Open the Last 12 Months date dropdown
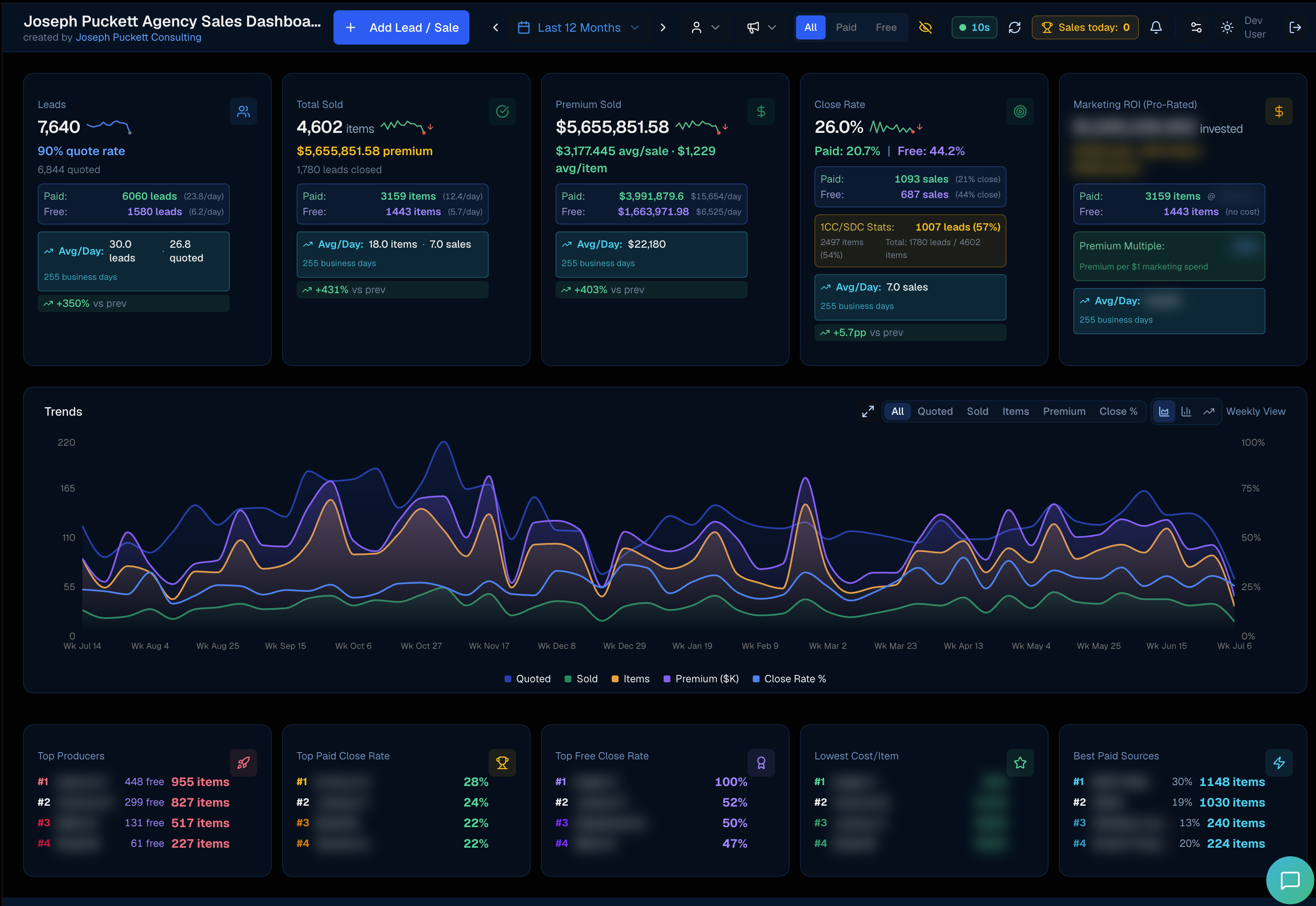Image resolution: width=1316 pixels, height=906 pixels. [x=579, y=27]
